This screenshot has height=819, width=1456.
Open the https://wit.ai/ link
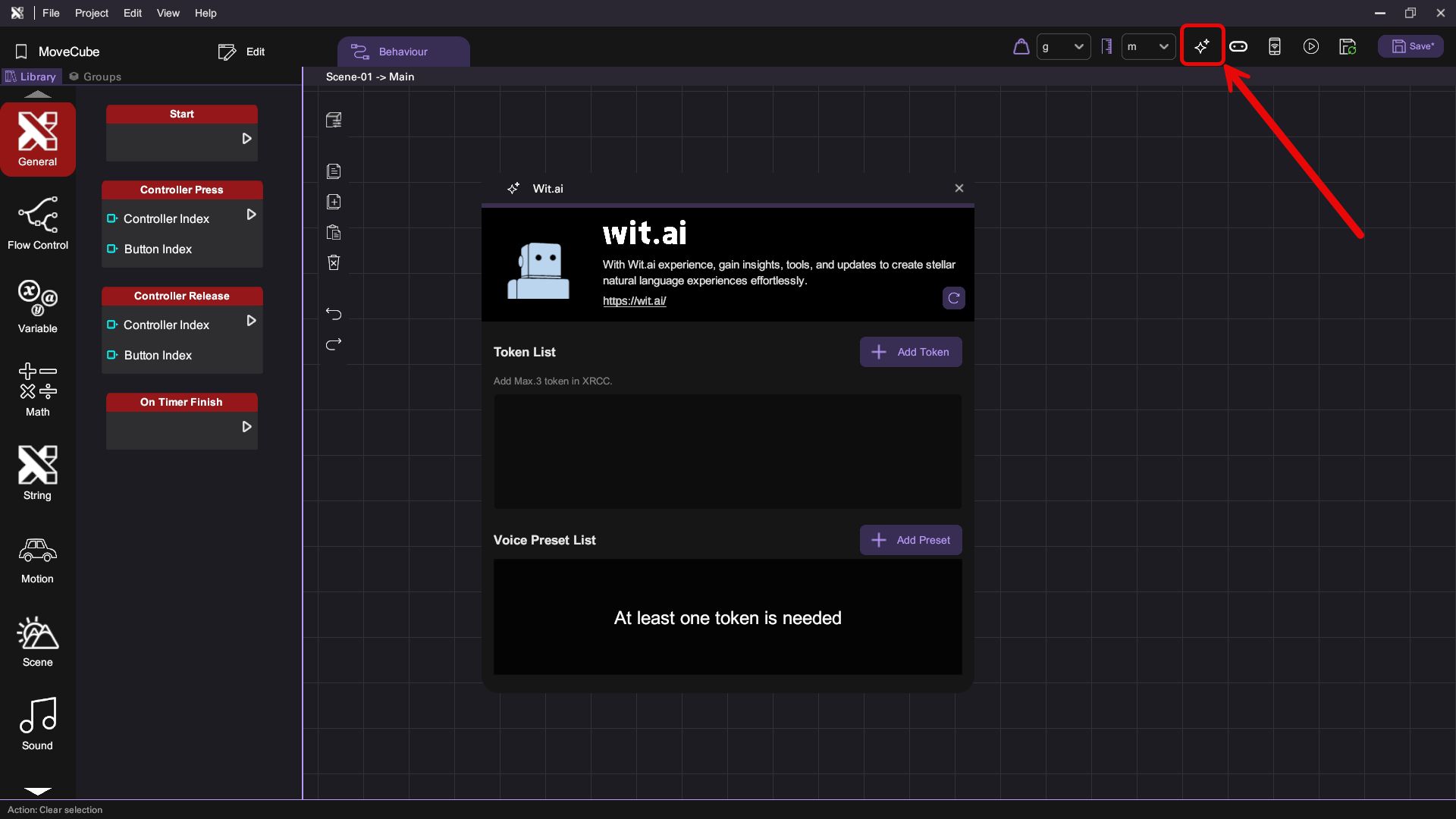click(634, 301)
